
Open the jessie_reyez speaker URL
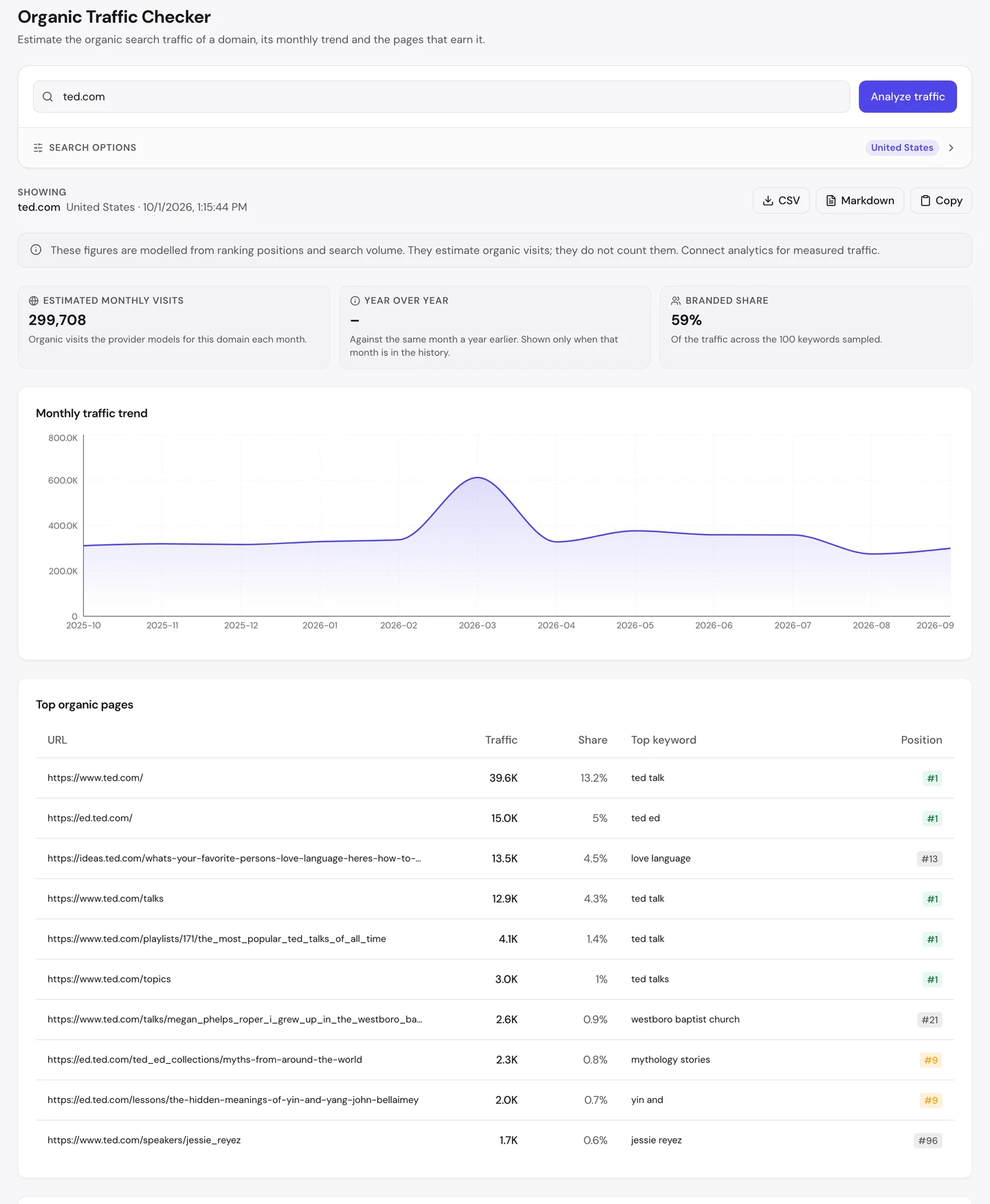(x=144, y=1140)
